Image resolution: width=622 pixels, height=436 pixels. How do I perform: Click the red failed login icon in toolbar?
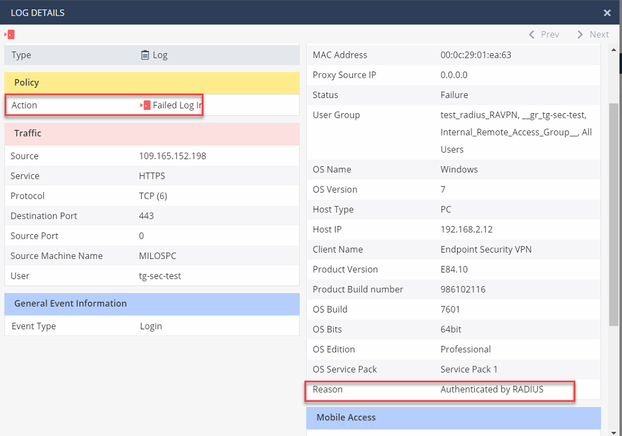(x=10, y=35)
